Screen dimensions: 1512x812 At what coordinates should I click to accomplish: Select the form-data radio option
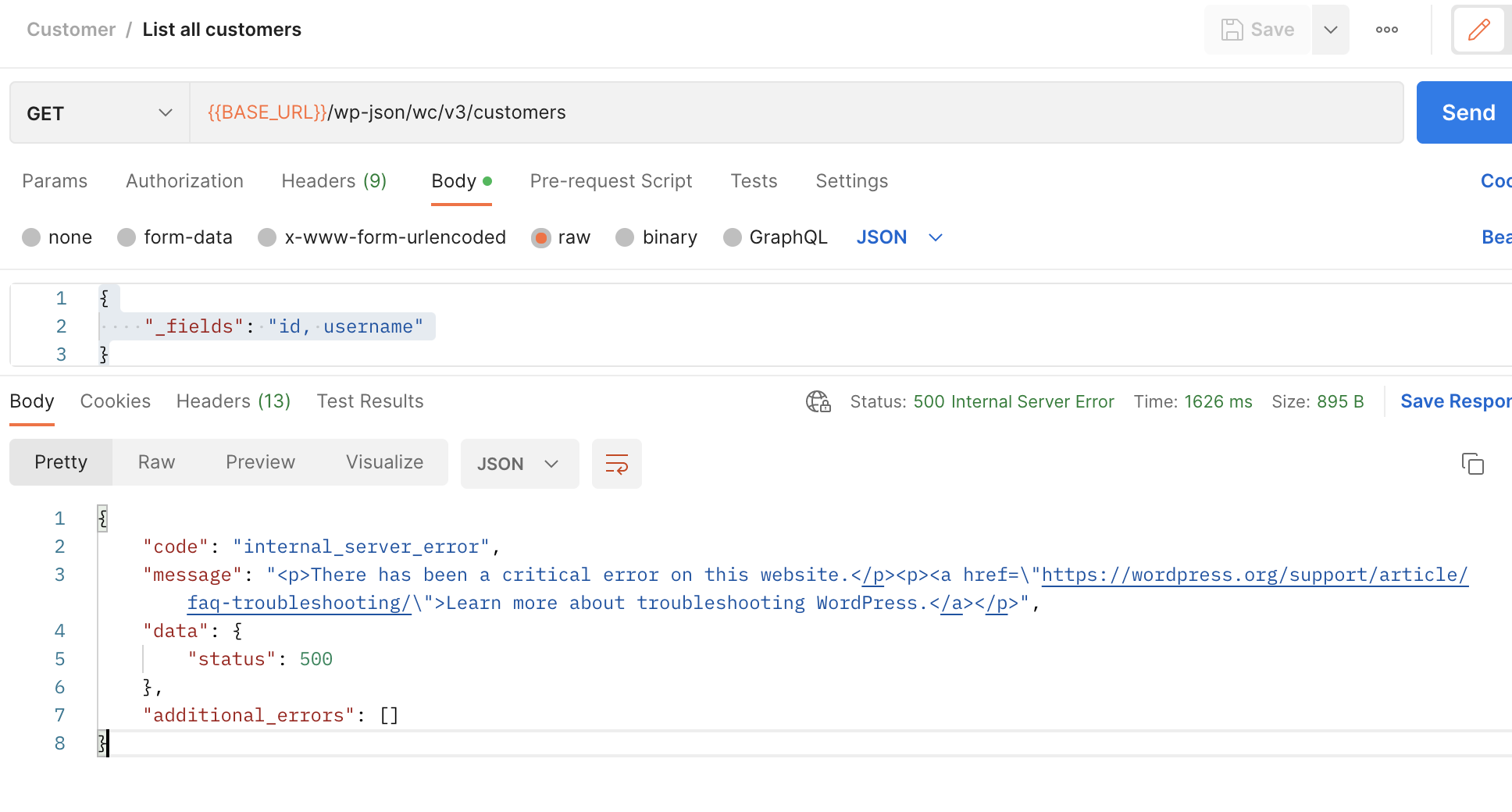[x=127, y=237]
